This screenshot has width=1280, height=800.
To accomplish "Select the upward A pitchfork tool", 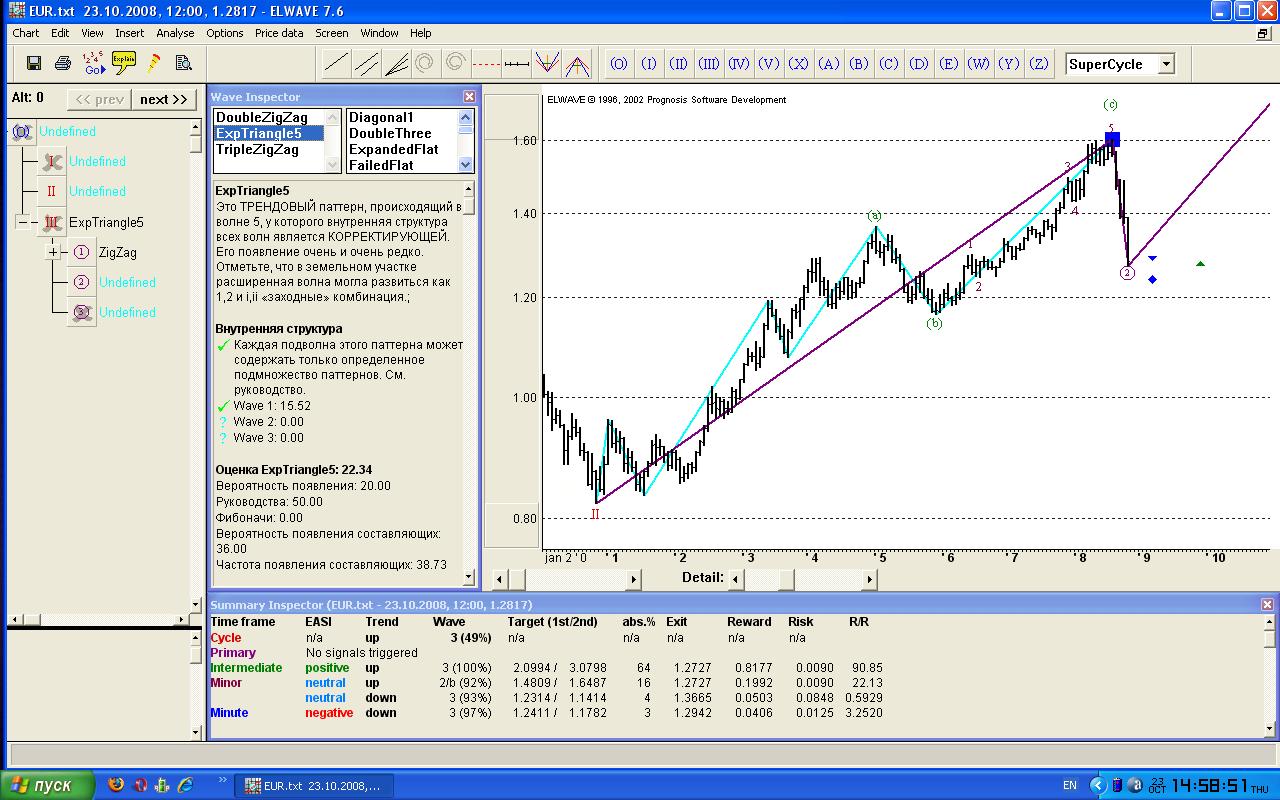I will coord(577,64).
